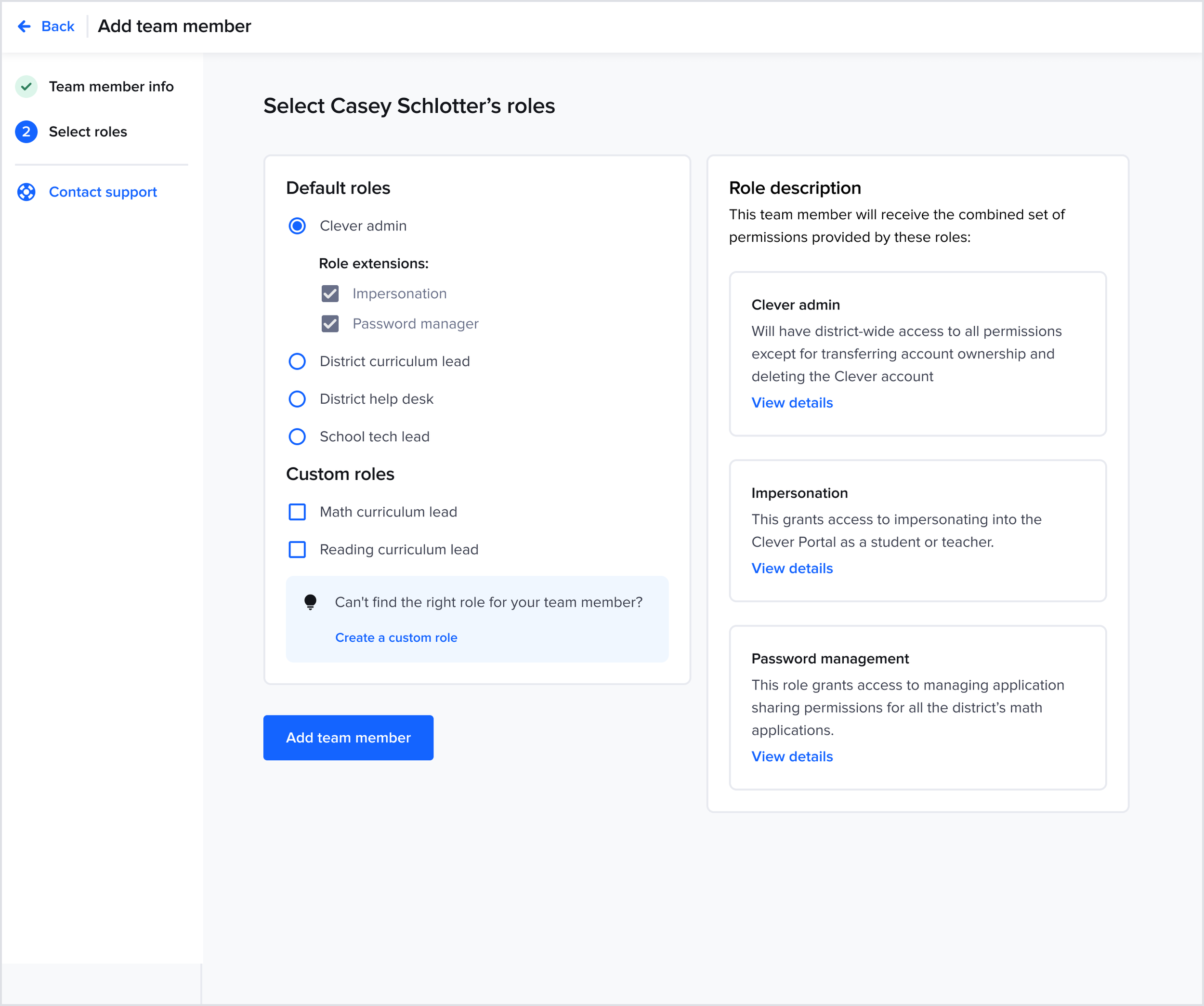Viewport: 1204px width, 1006px height.
Task: Select the Clever admin radio button
Action: pyautogui.click(x=297, y=226)
